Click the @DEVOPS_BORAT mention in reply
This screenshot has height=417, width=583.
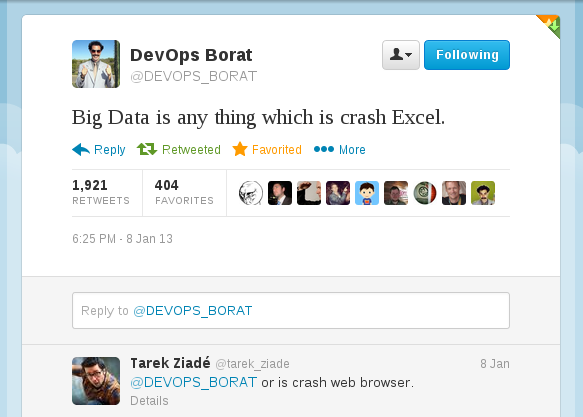click(x=193, y=382)
